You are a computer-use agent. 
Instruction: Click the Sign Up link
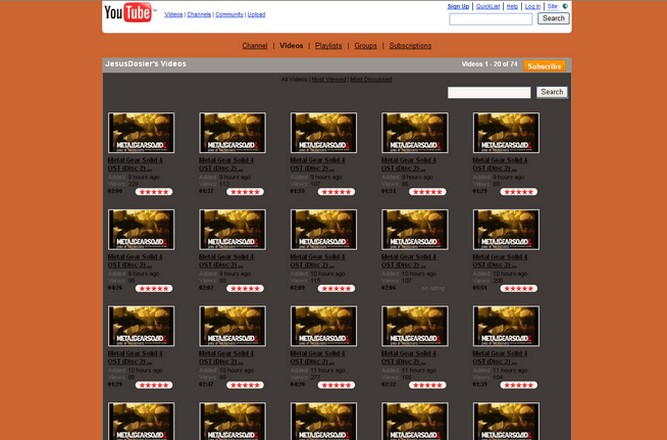pyautogui.click(x=458, y=6)
